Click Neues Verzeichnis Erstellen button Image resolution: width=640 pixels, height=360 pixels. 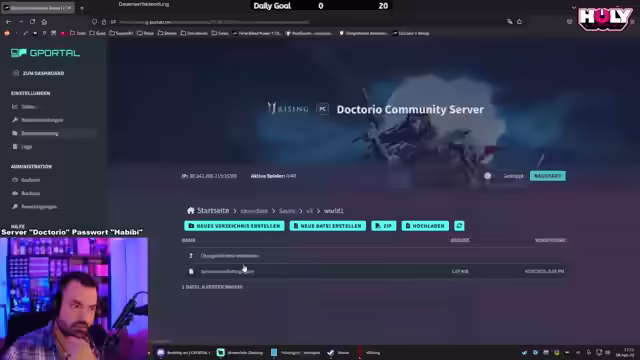coord(234,226)
